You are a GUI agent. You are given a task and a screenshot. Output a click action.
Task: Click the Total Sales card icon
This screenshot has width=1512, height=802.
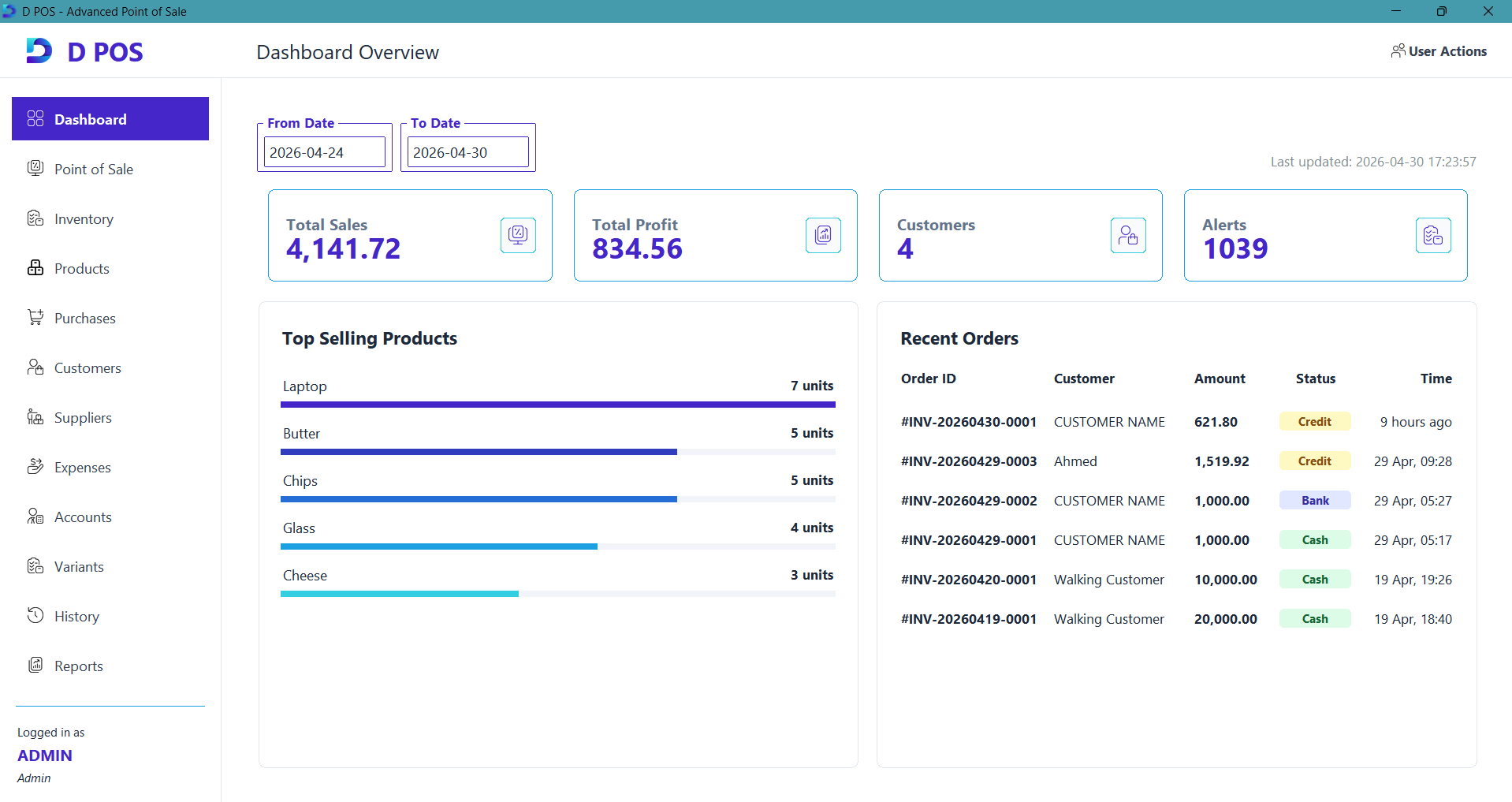(518, 235)
